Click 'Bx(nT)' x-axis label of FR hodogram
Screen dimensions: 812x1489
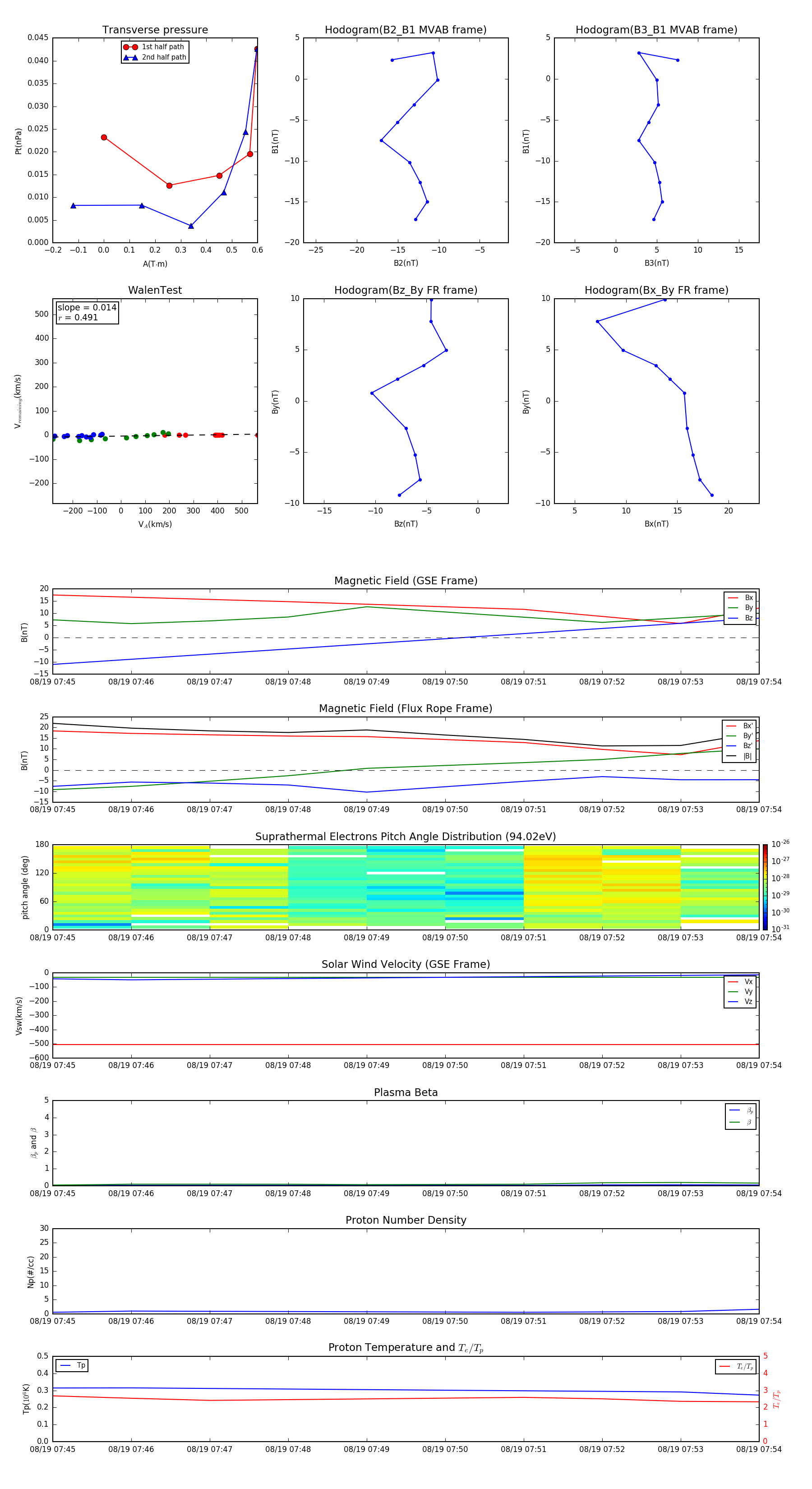[656, 524]
